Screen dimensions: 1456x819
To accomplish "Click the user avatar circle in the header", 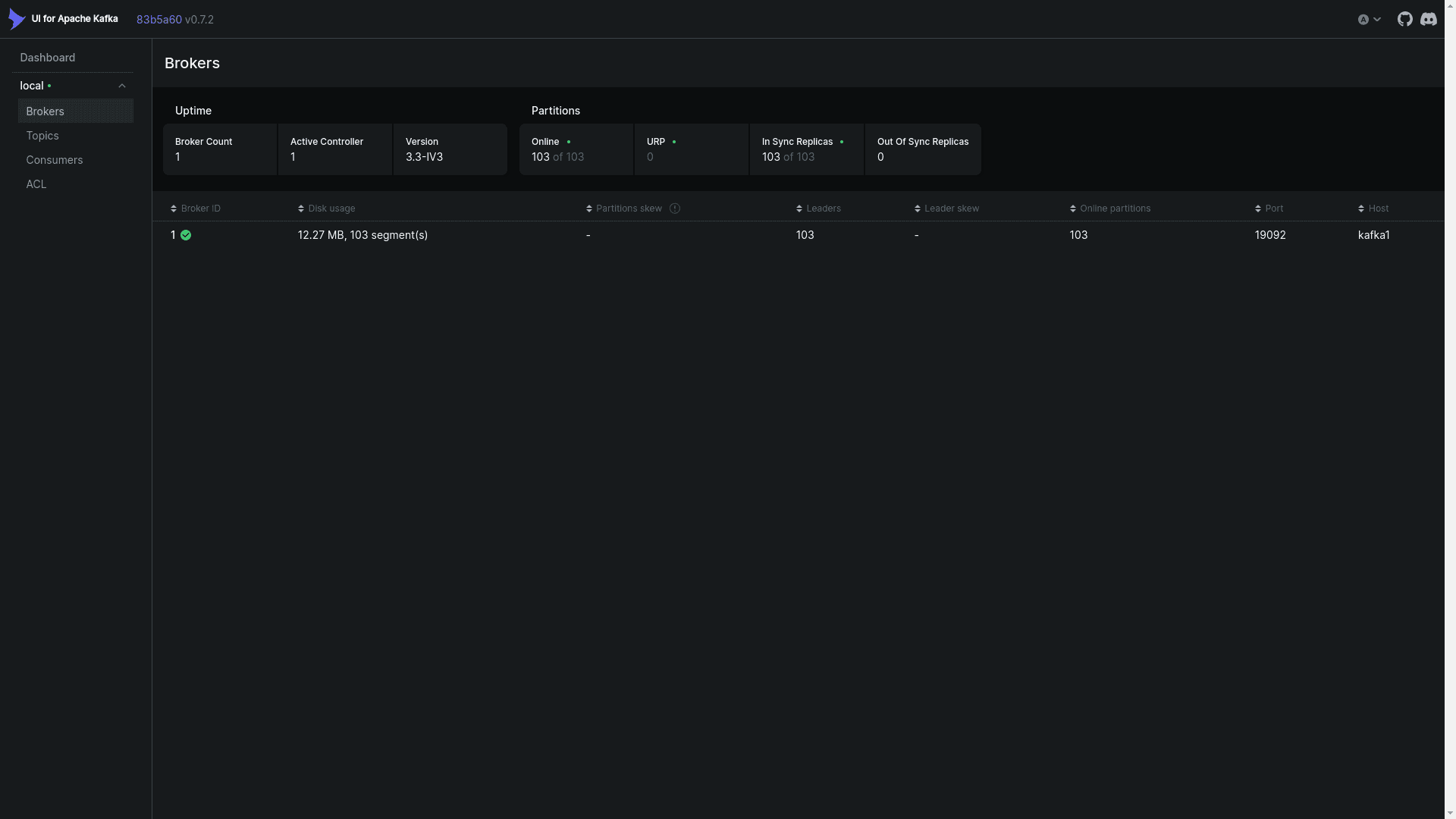I will (x=1363, y=19).
